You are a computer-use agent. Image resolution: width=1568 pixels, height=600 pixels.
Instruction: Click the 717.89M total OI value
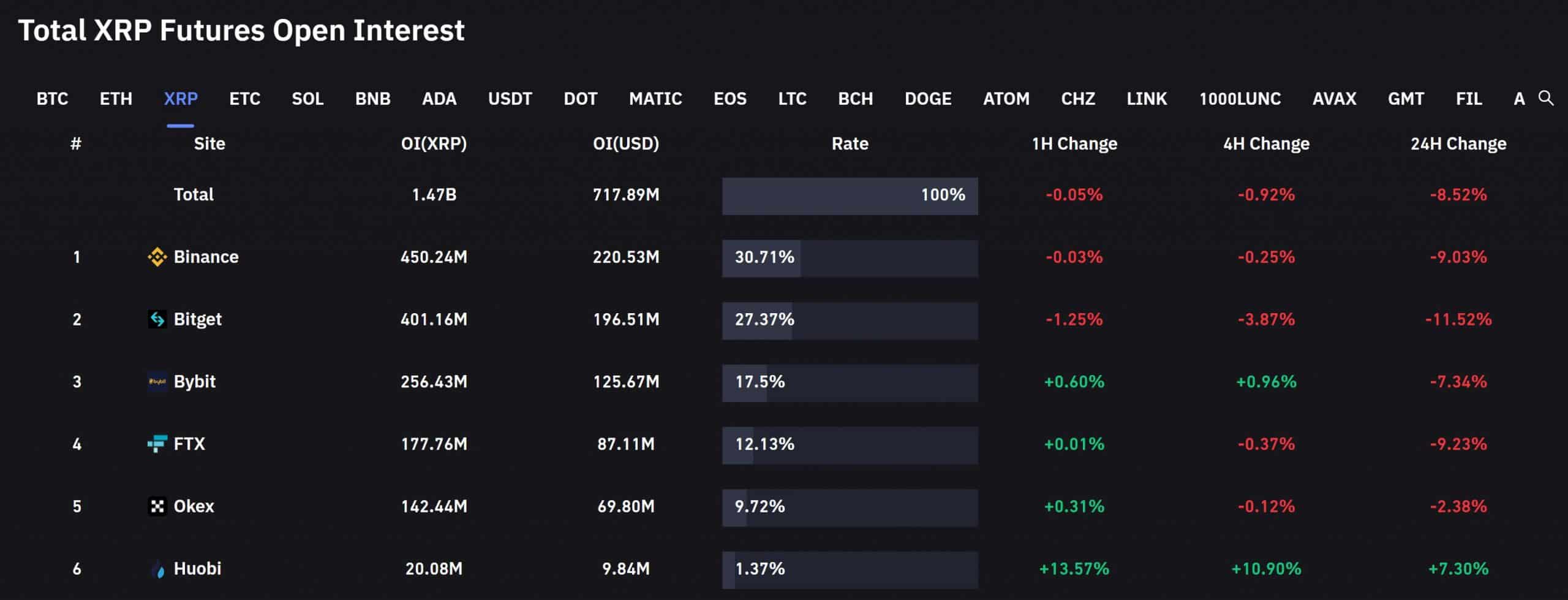point(626,195)
